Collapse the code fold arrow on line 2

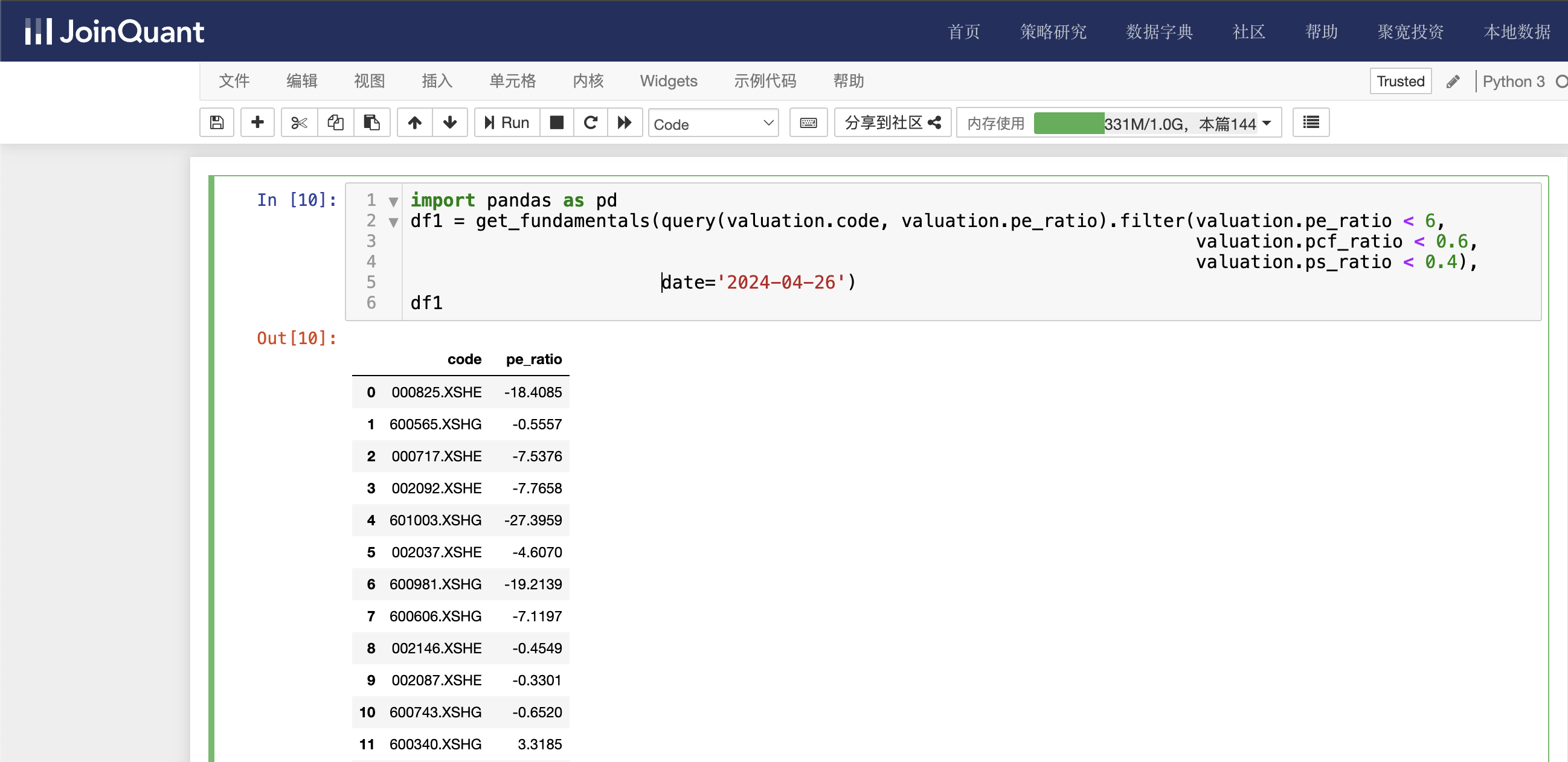pos(394,222)
